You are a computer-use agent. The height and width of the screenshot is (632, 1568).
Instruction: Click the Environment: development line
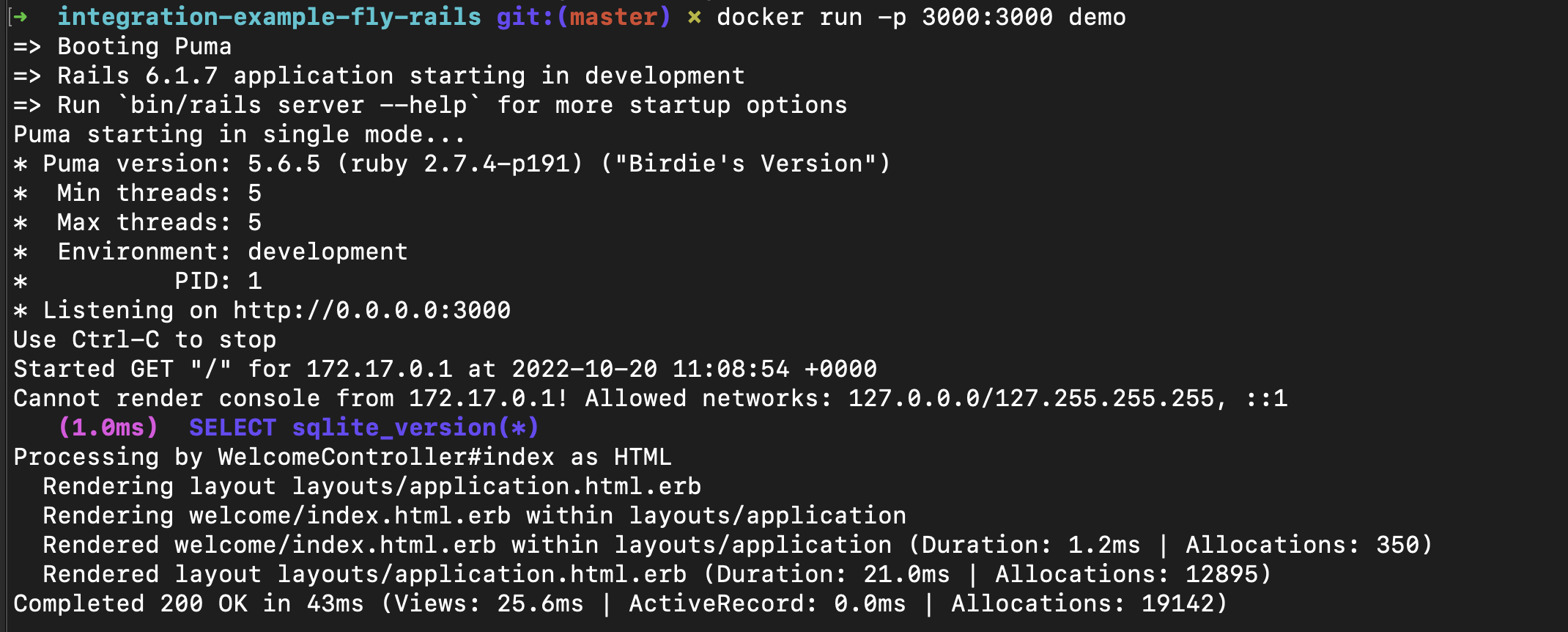[x=232, y=251]
